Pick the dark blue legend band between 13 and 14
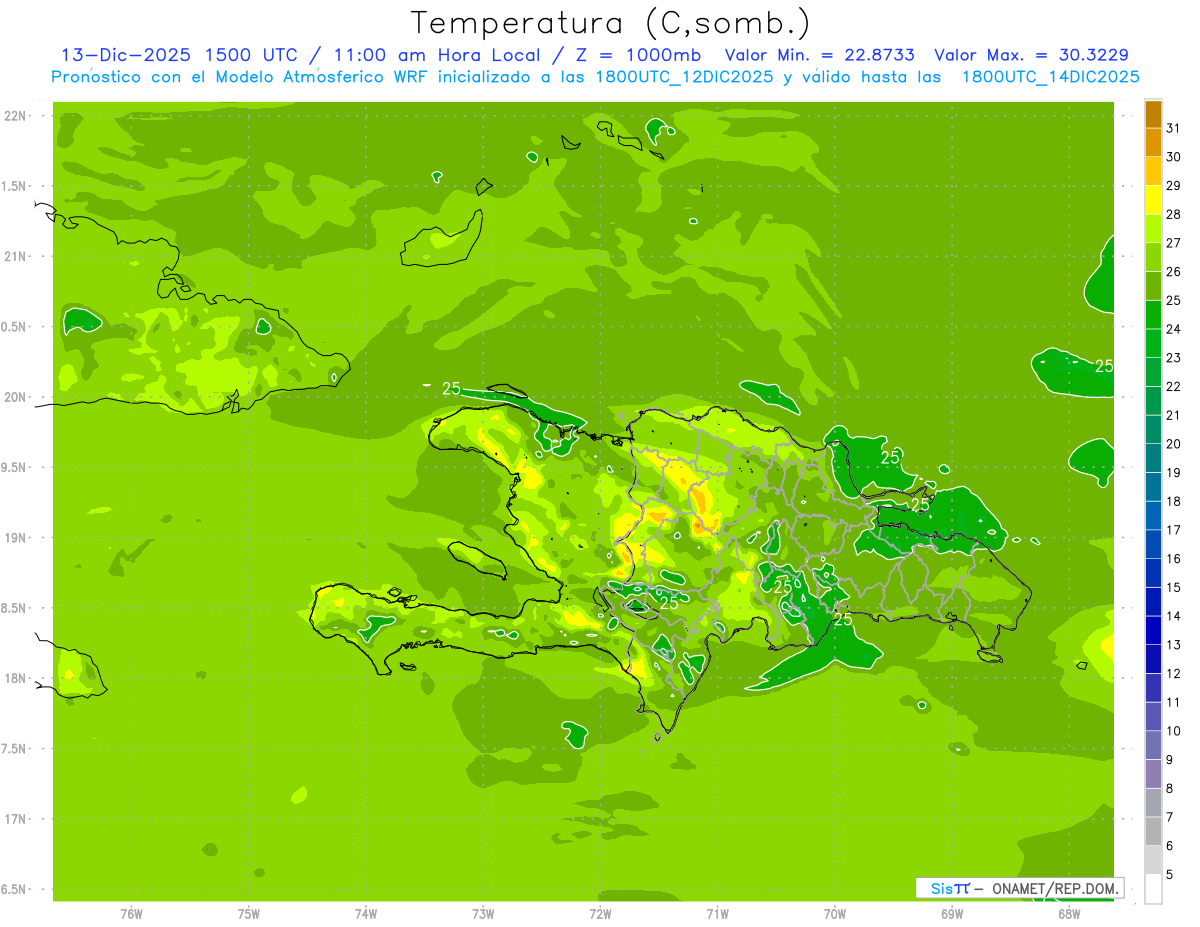Image resolution: width=1200 pixels, height=927 pixels. click(1153, 631)
